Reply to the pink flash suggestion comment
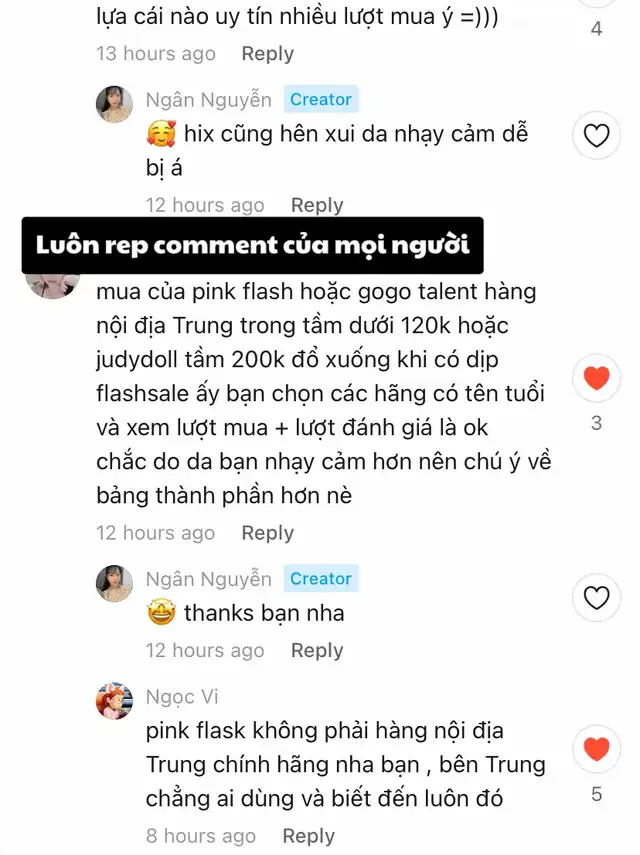 [x=268, y=533]
